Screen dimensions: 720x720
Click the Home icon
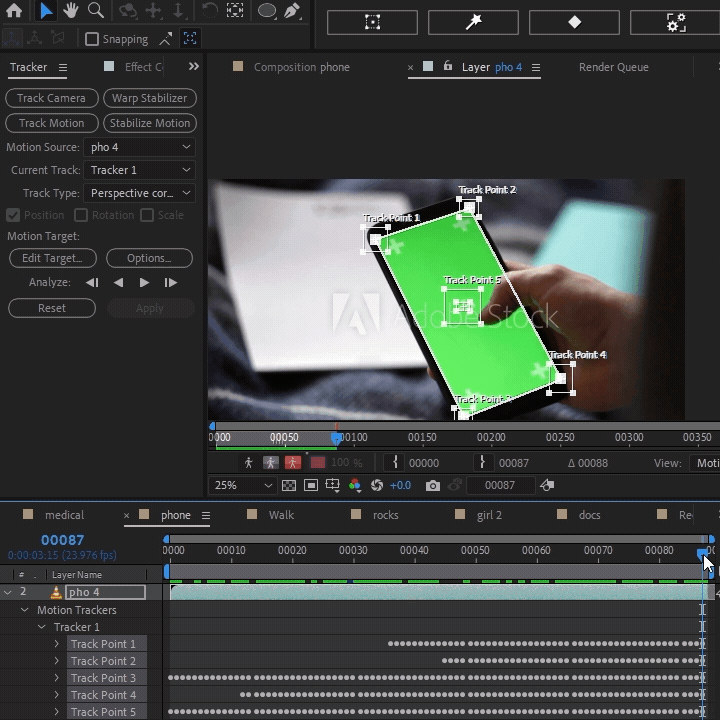tap(14, 11)
